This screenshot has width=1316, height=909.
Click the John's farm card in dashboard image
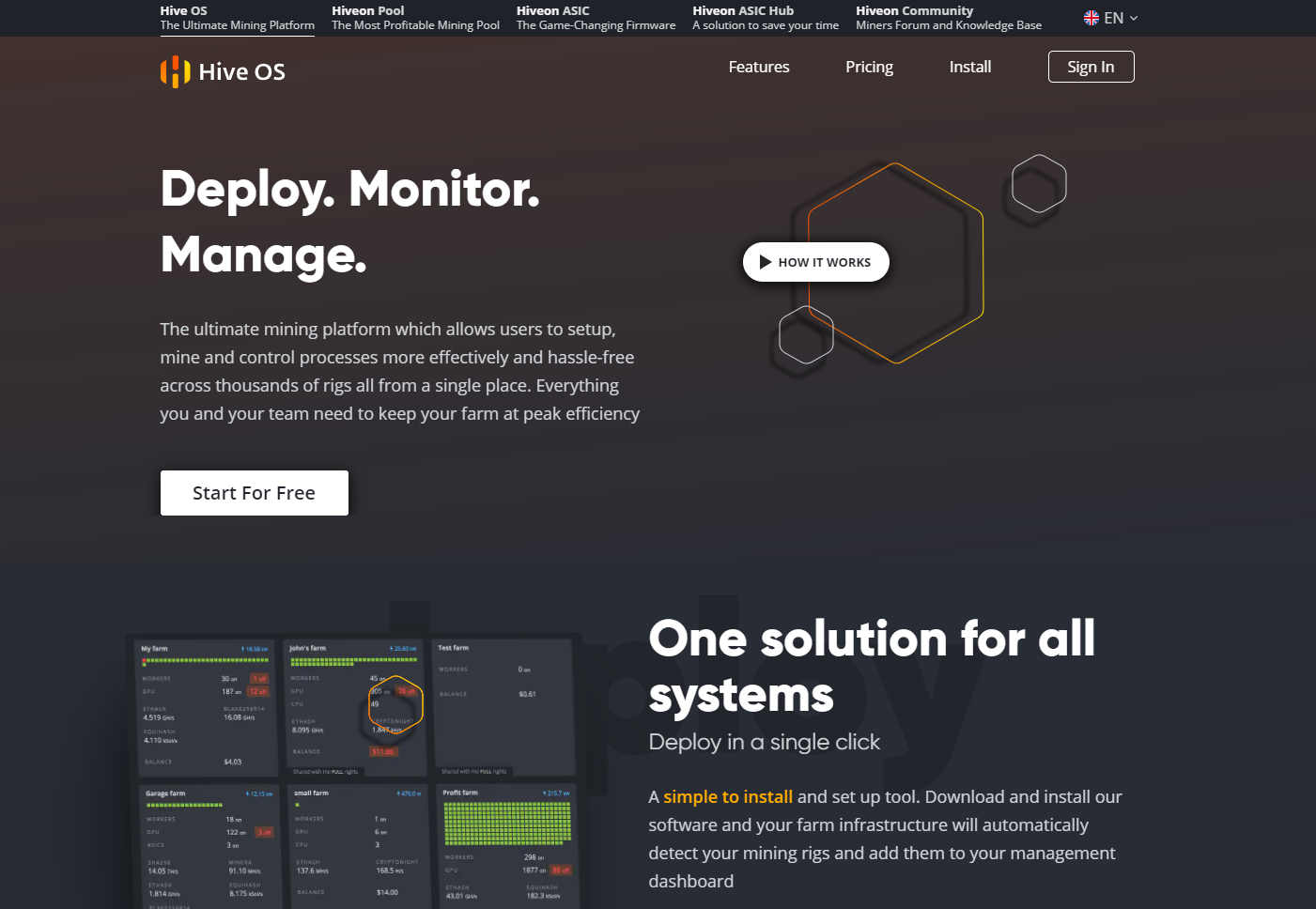pyautogui.click(x=355, y=707)
